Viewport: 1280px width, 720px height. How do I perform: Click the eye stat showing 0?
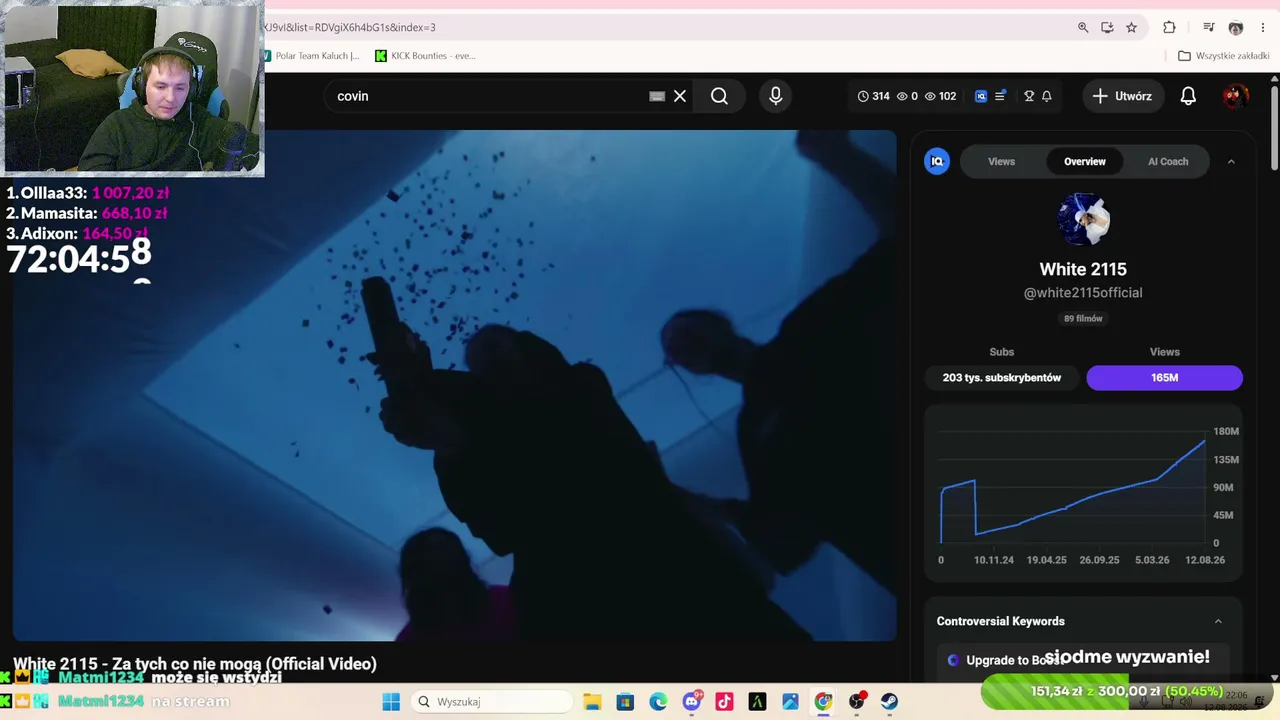(x=907, y=96)
